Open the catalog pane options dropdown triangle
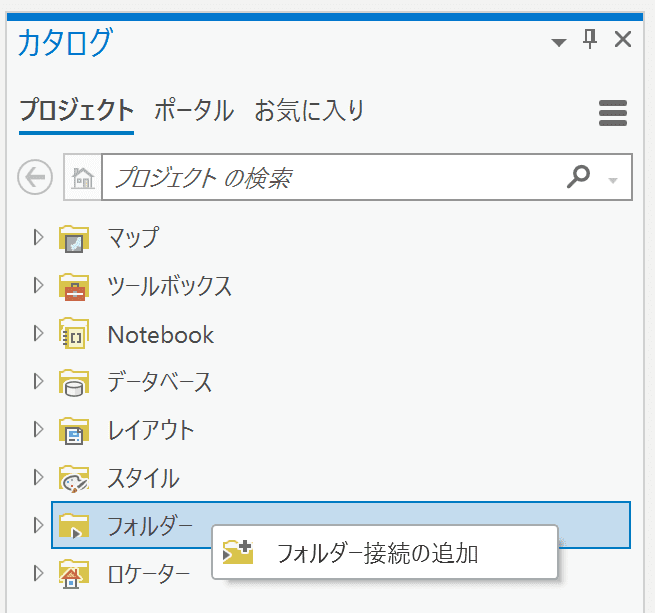Viewport: 655px width, 613px height. (559, 42)
